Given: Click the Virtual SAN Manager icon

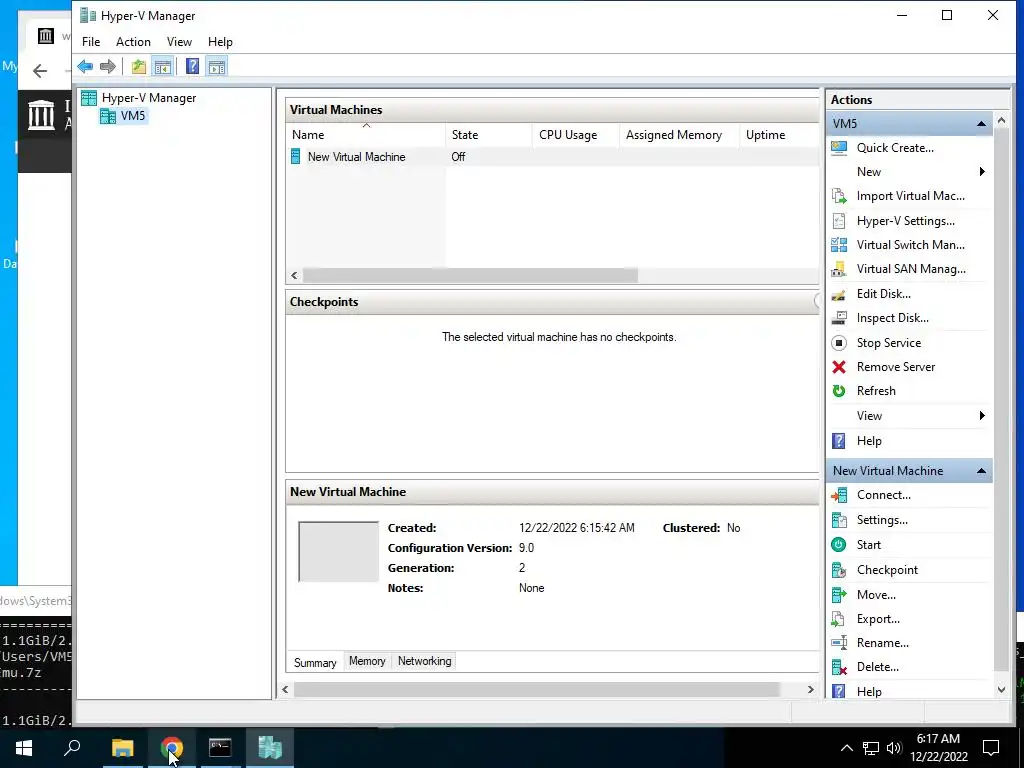Looking at the screenshot, I should (839, 269).
